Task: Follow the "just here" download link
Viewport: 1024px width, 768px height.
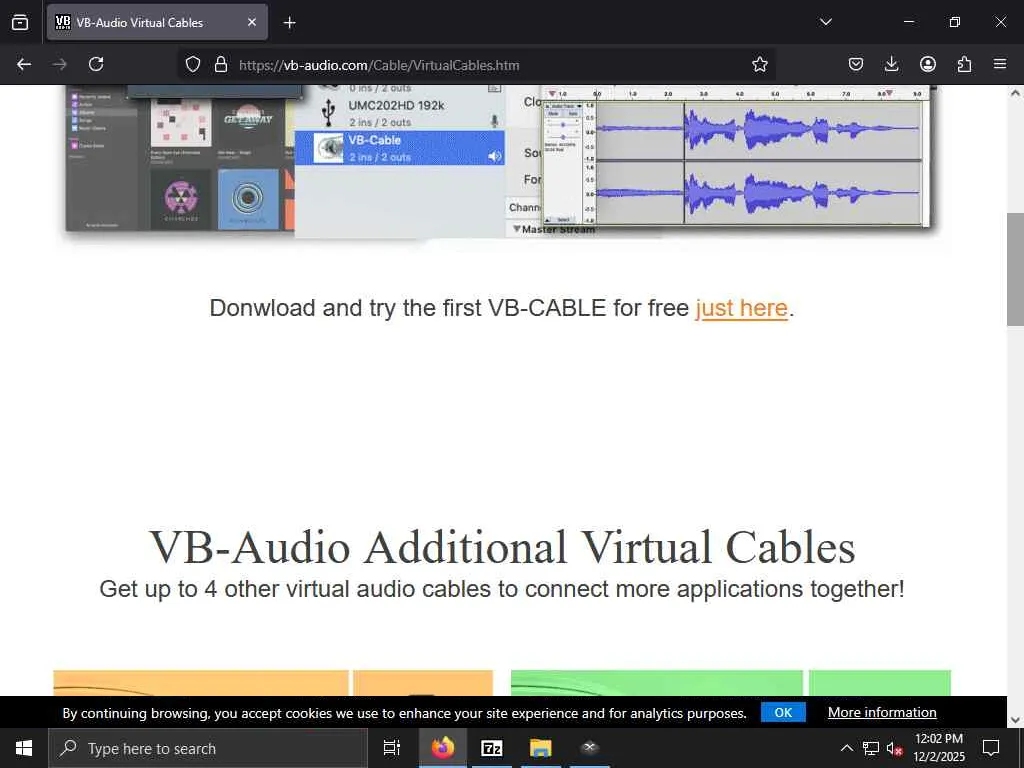Action: pyautogui.click(x=742, y=308)
